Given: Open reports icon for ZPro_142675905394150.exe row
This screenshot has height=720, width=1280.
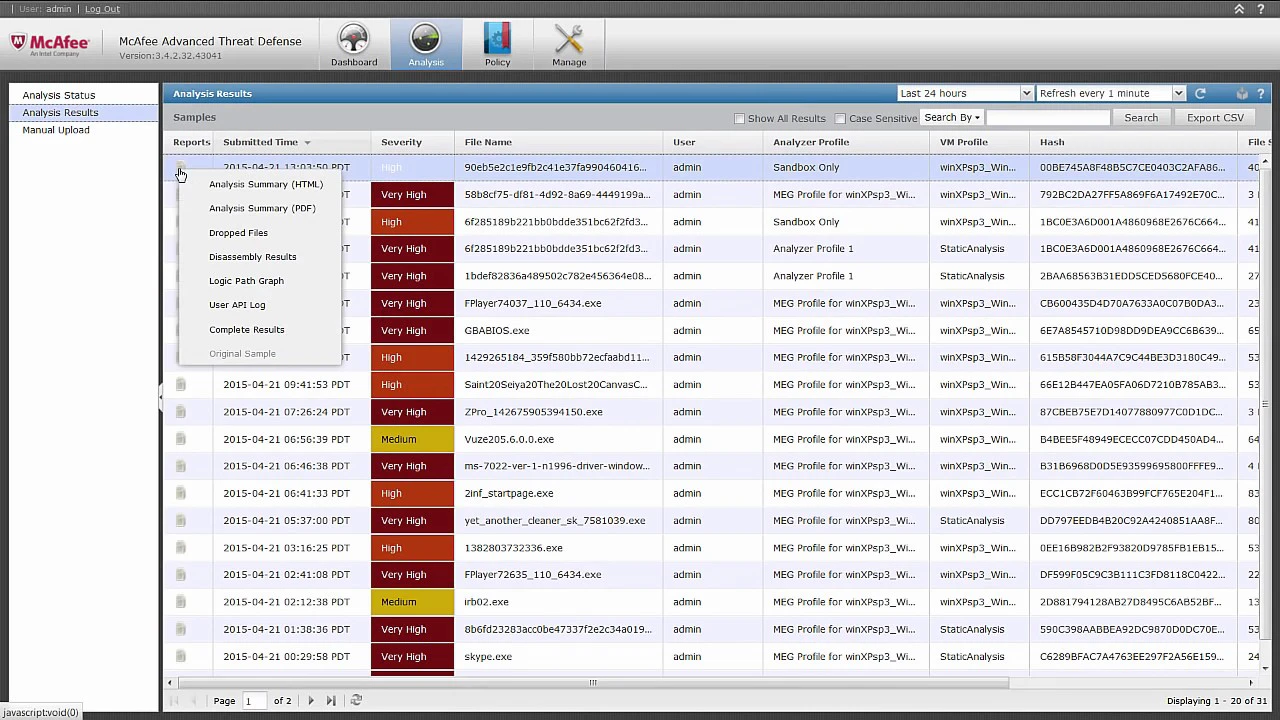Looking at the screenshot, I should [181, 411].
